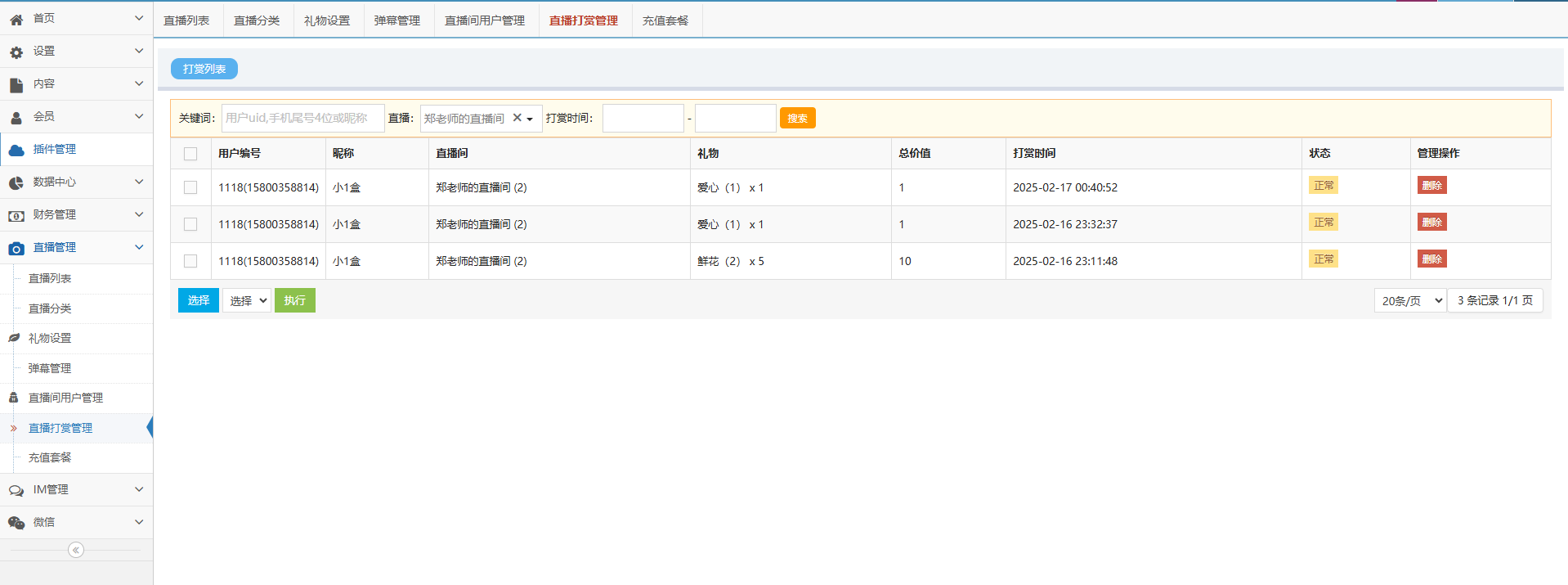Delete the reward record from 2025-02-16 23:32:37

click(1431, 223)
